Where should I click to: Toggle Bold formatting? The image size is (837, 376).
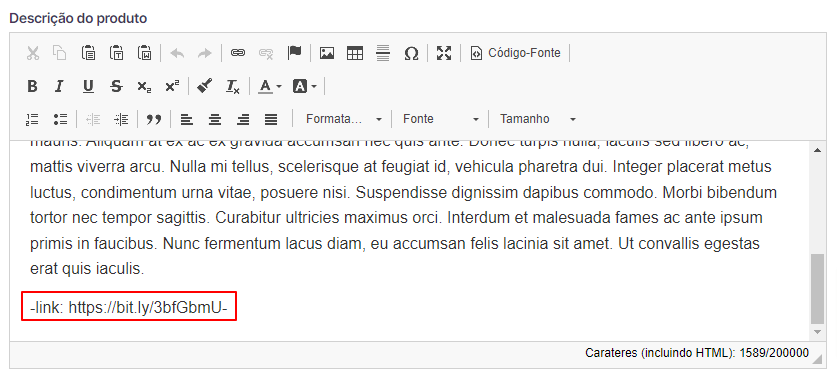[33, 86]
